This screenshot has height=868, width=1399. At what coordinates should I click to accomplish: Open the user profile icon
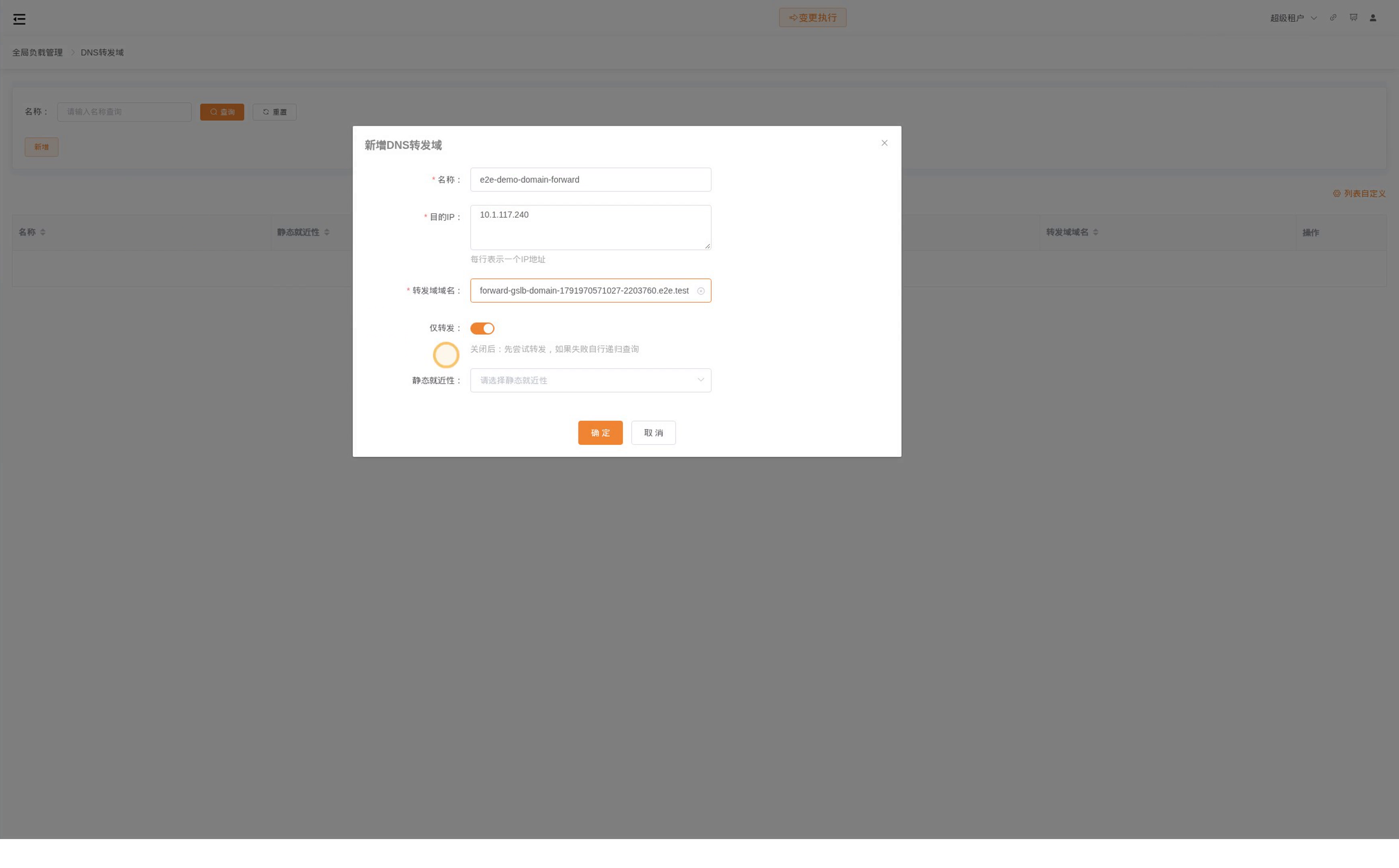click(1372, 18)
